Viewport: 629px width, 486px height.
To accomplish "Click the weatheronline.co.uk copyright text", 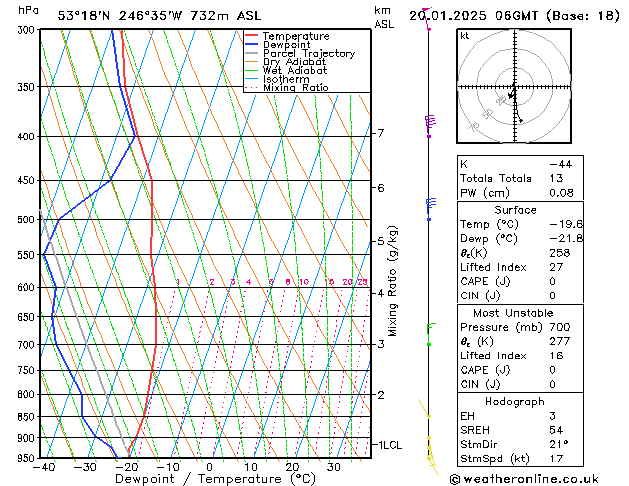I will coord(524,479).
